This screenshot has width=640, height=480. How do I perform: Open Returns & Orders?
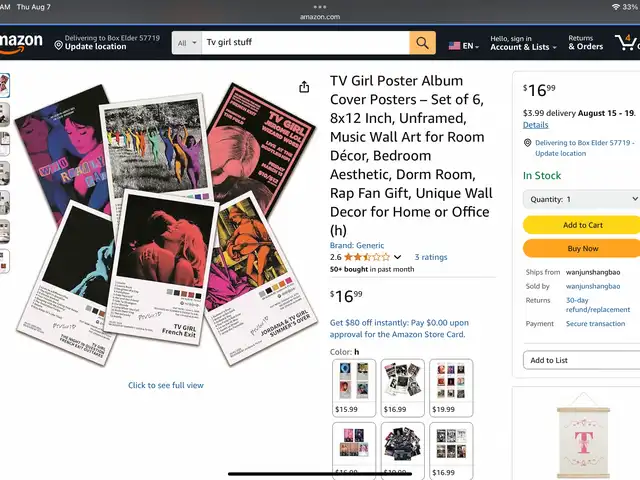tap(586, 42)
